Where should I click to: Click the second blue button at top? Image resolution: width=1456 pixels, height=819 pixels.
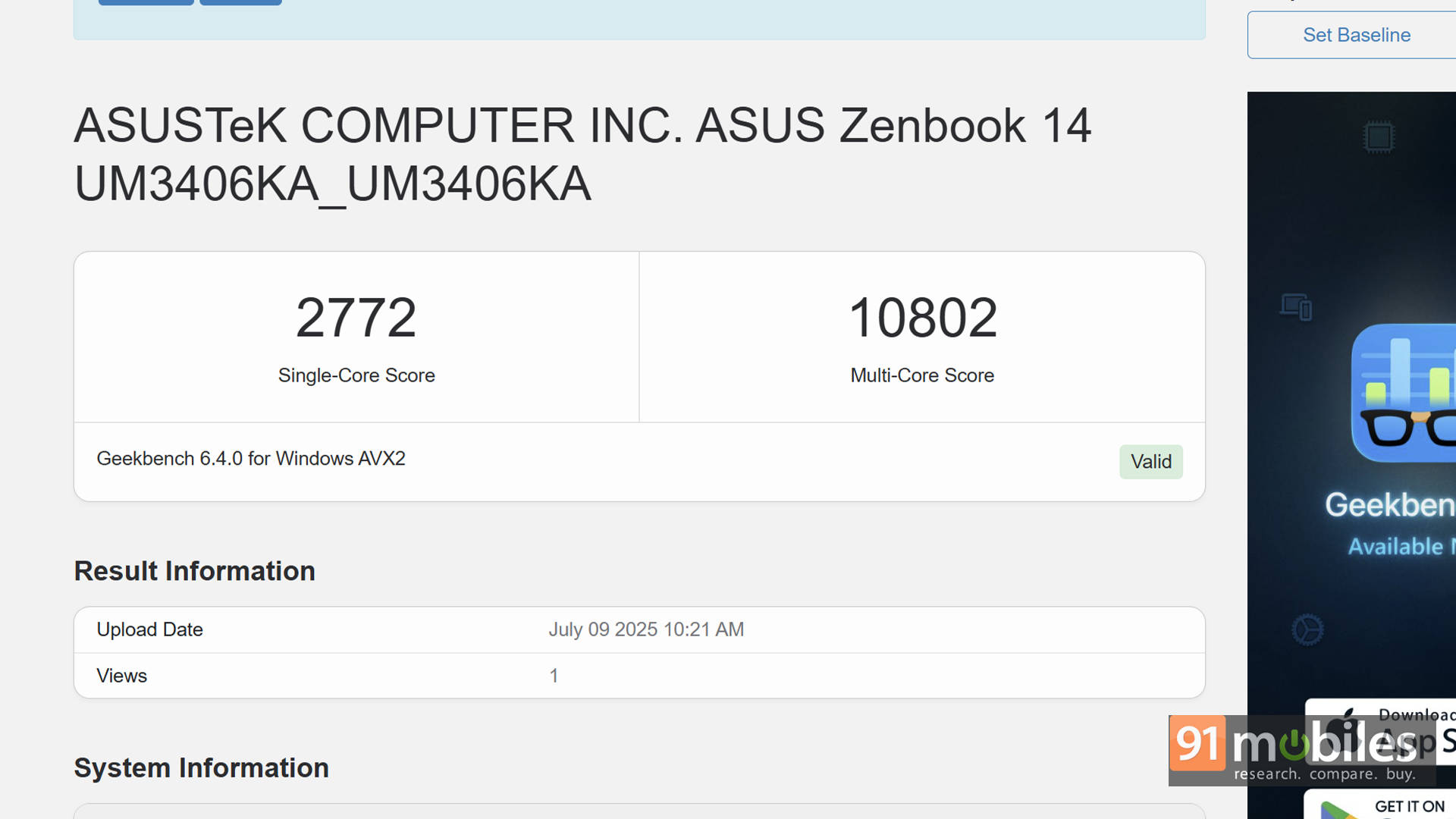pos(240,2)
